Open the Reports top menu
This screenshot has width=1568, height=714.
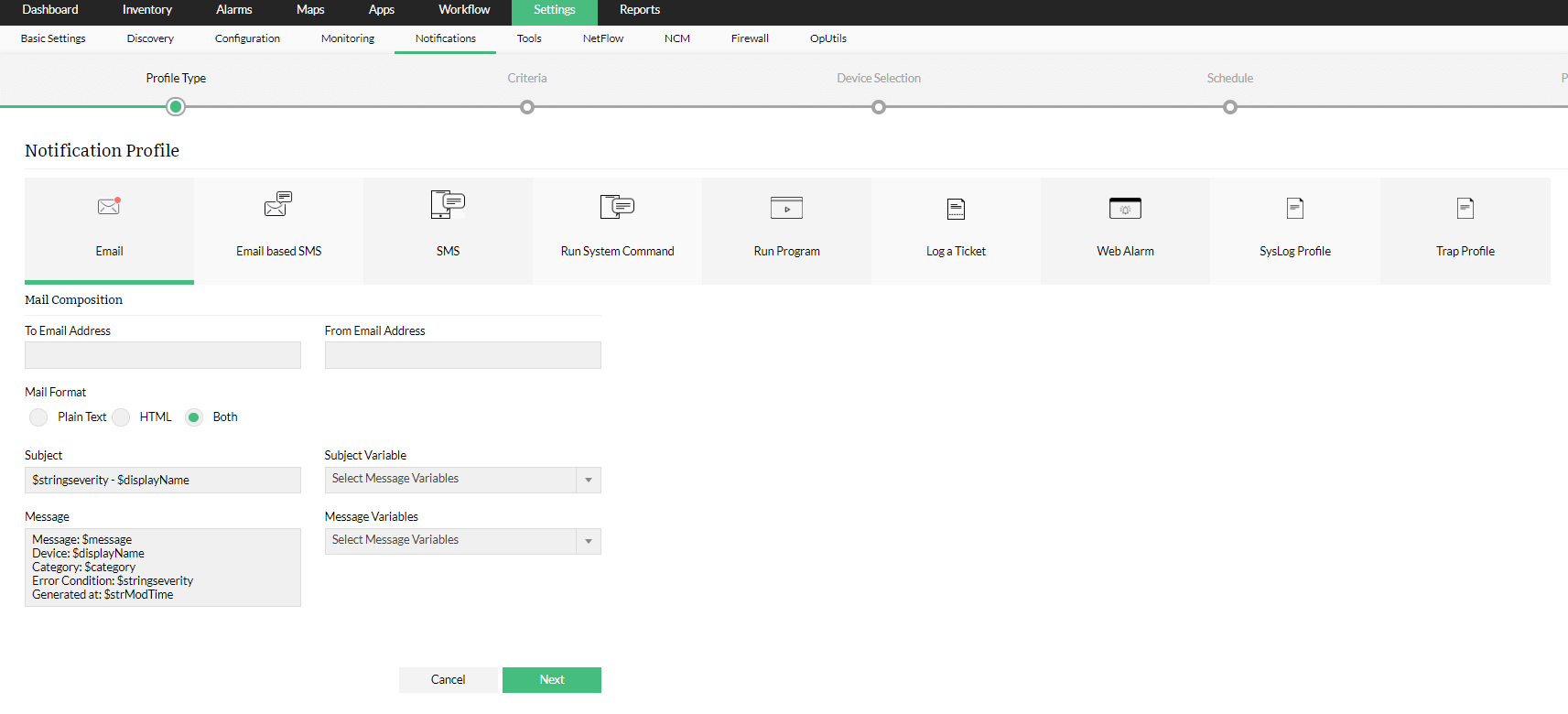click(x=639, y=10)
